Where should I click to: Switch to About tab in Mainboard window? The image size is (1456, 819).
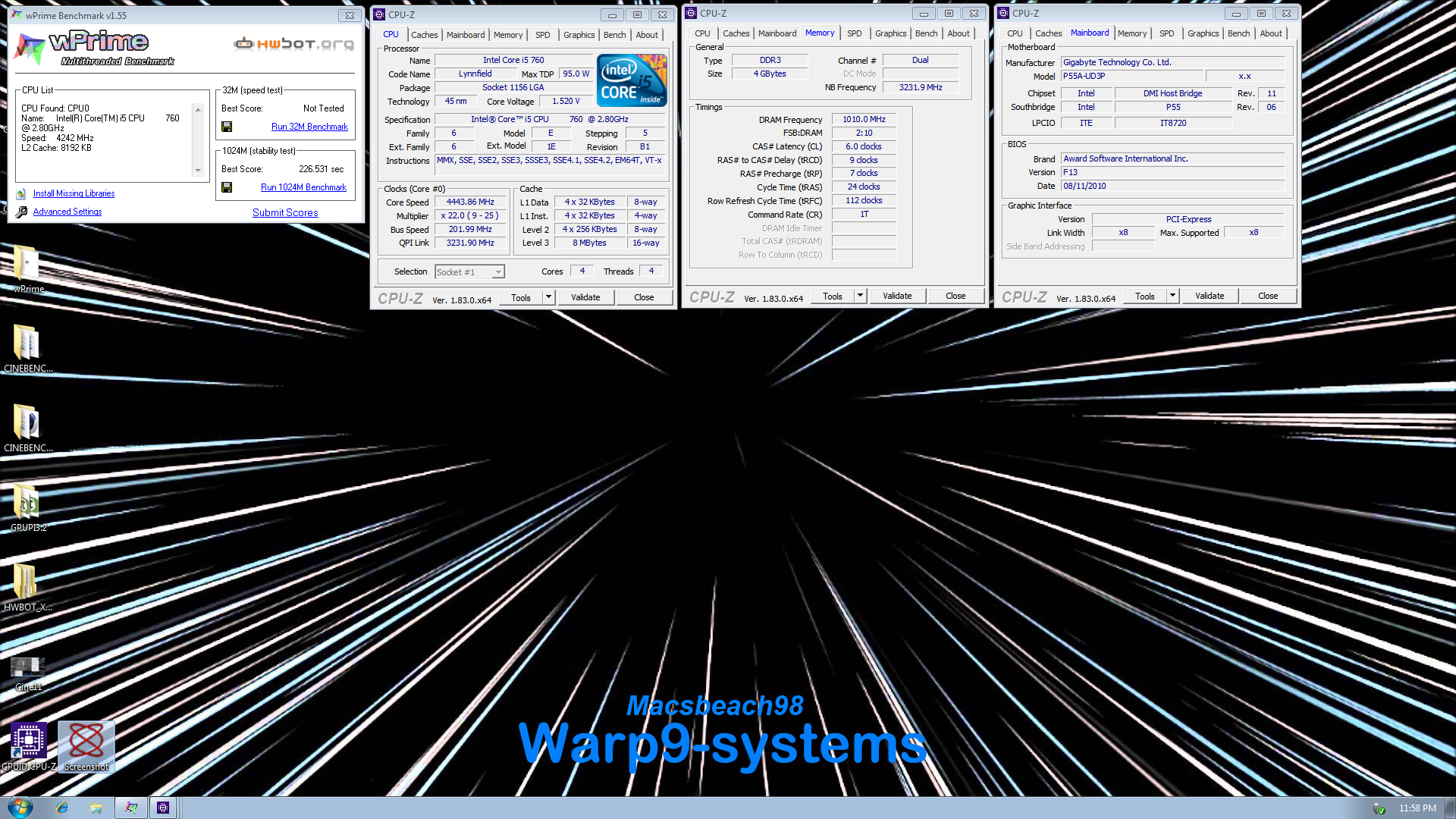point(1271,33)
